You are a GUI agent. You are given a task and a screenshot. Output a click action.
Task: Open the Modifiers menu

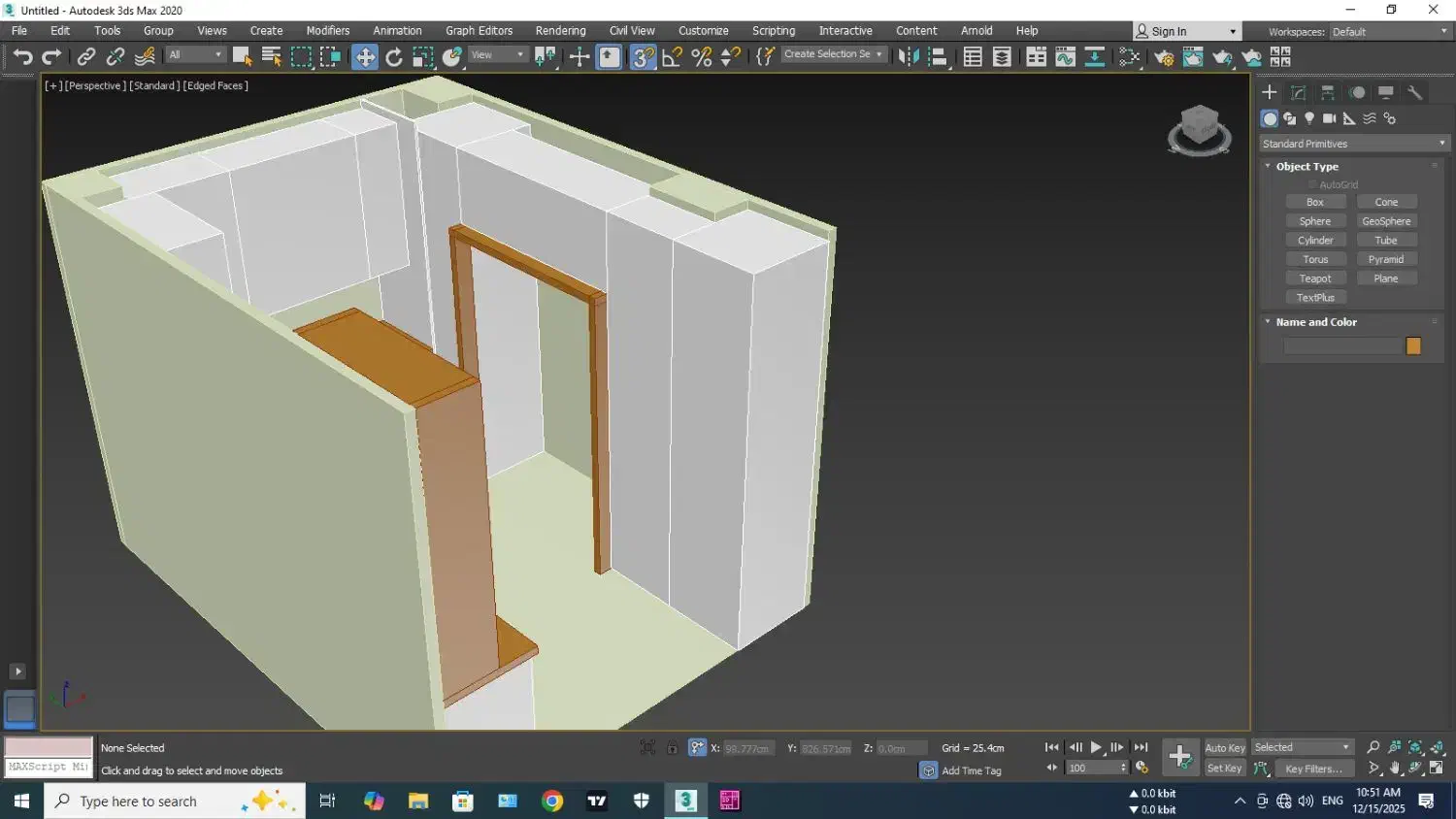tap(327, 31)
